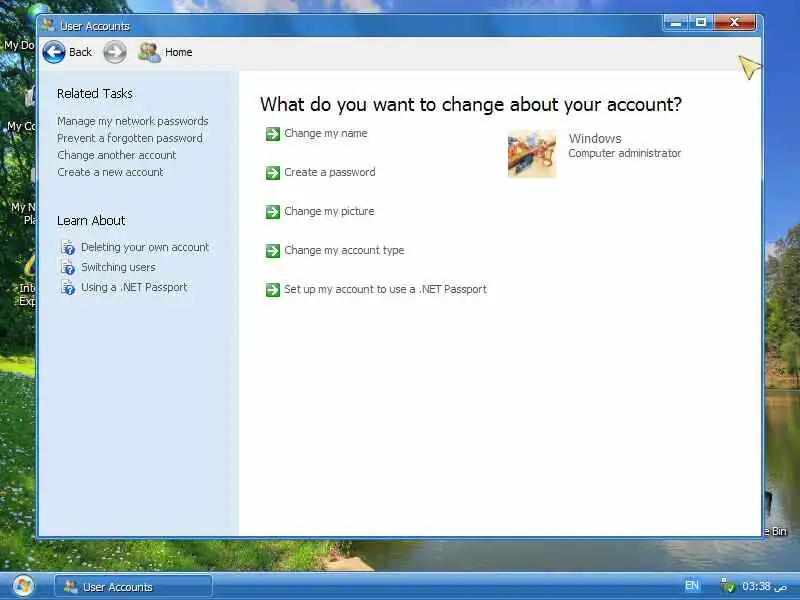Choose Change my account type option
This screenshot has width=800, height=600.
coord(344,251)
